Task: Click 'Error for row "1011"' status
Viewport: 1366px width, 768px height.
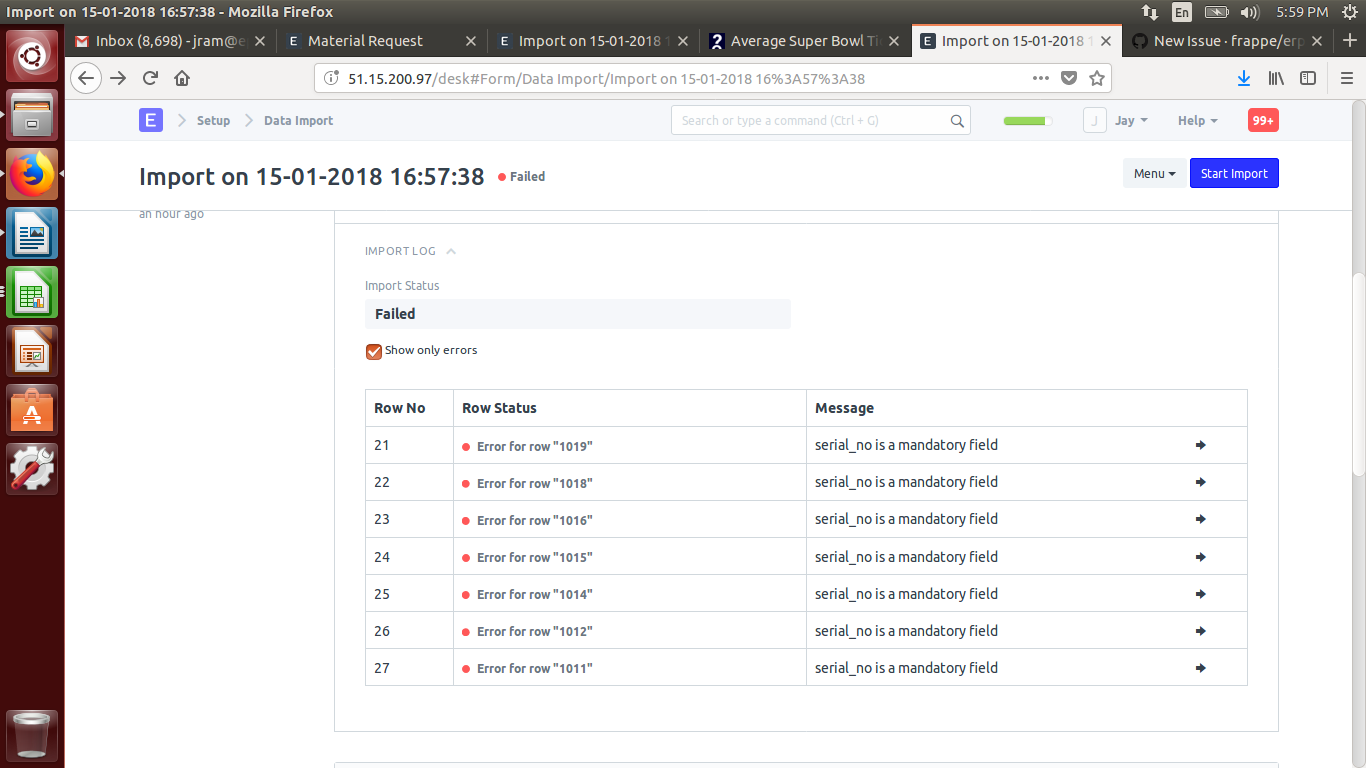Action: (534, 668)
